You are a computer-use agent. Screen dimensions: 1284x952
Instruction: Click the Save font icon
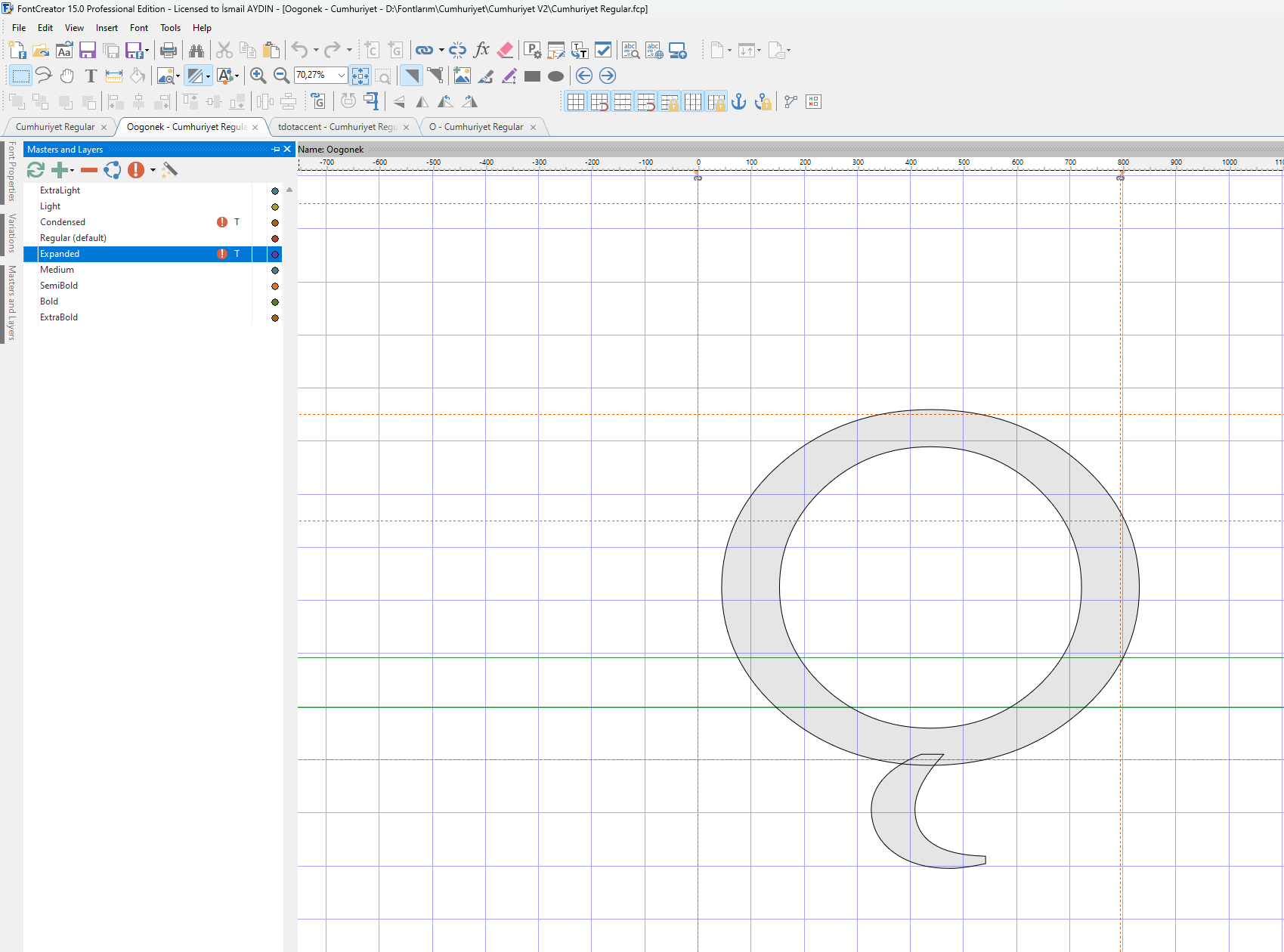(88, 51)
